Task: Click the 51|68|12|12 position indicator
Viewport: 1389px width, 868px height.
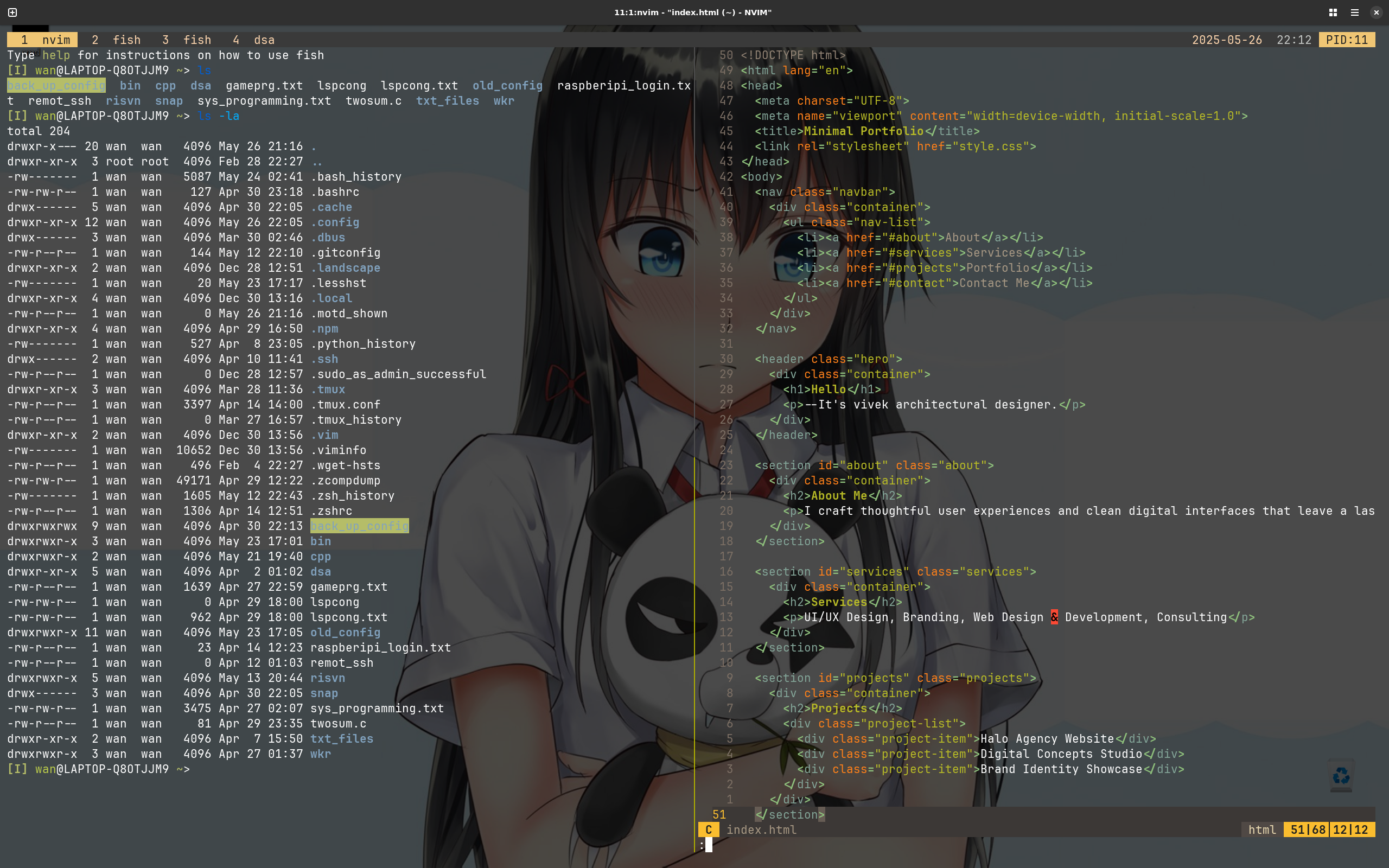Action: coord(1329,829)
